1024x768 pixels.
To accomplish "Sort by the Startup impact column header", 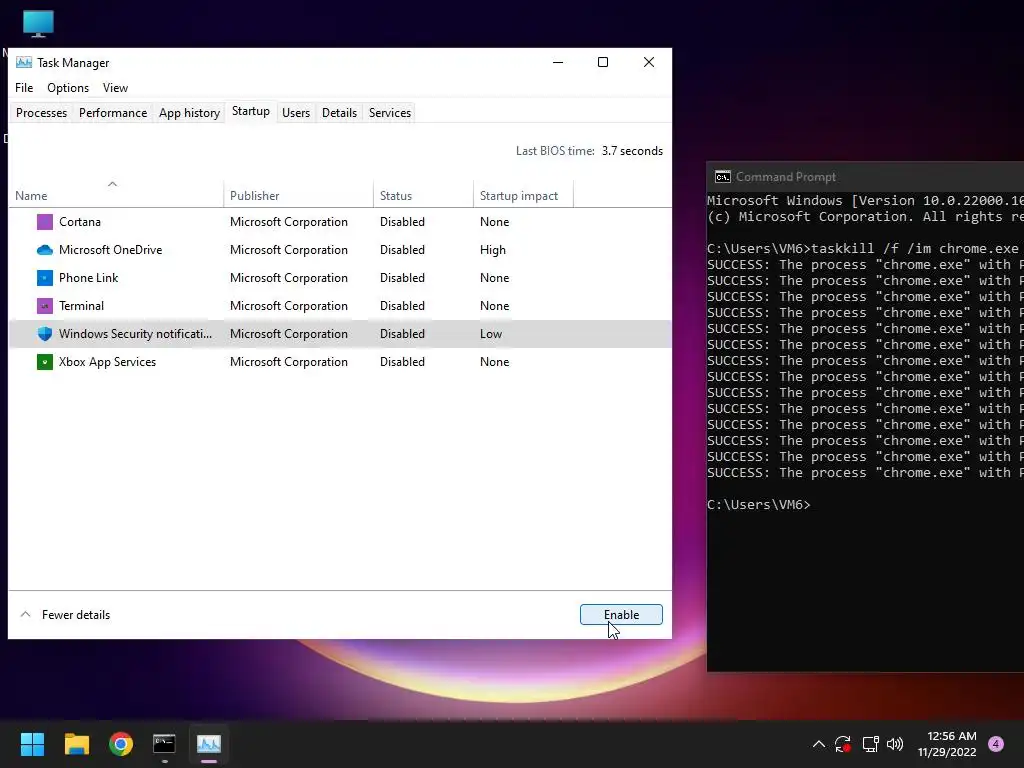I will point(523,196).
